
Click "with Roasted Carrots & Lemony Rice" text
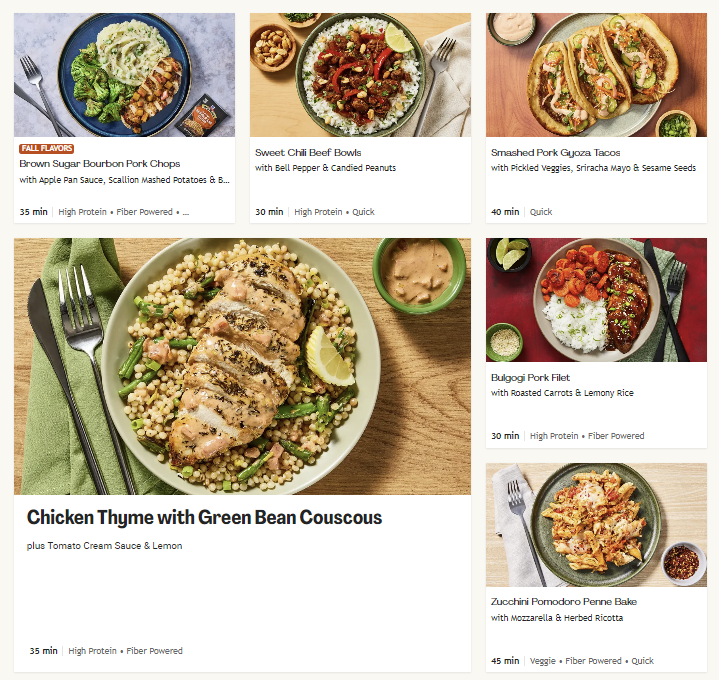click(x=563, y=393)
